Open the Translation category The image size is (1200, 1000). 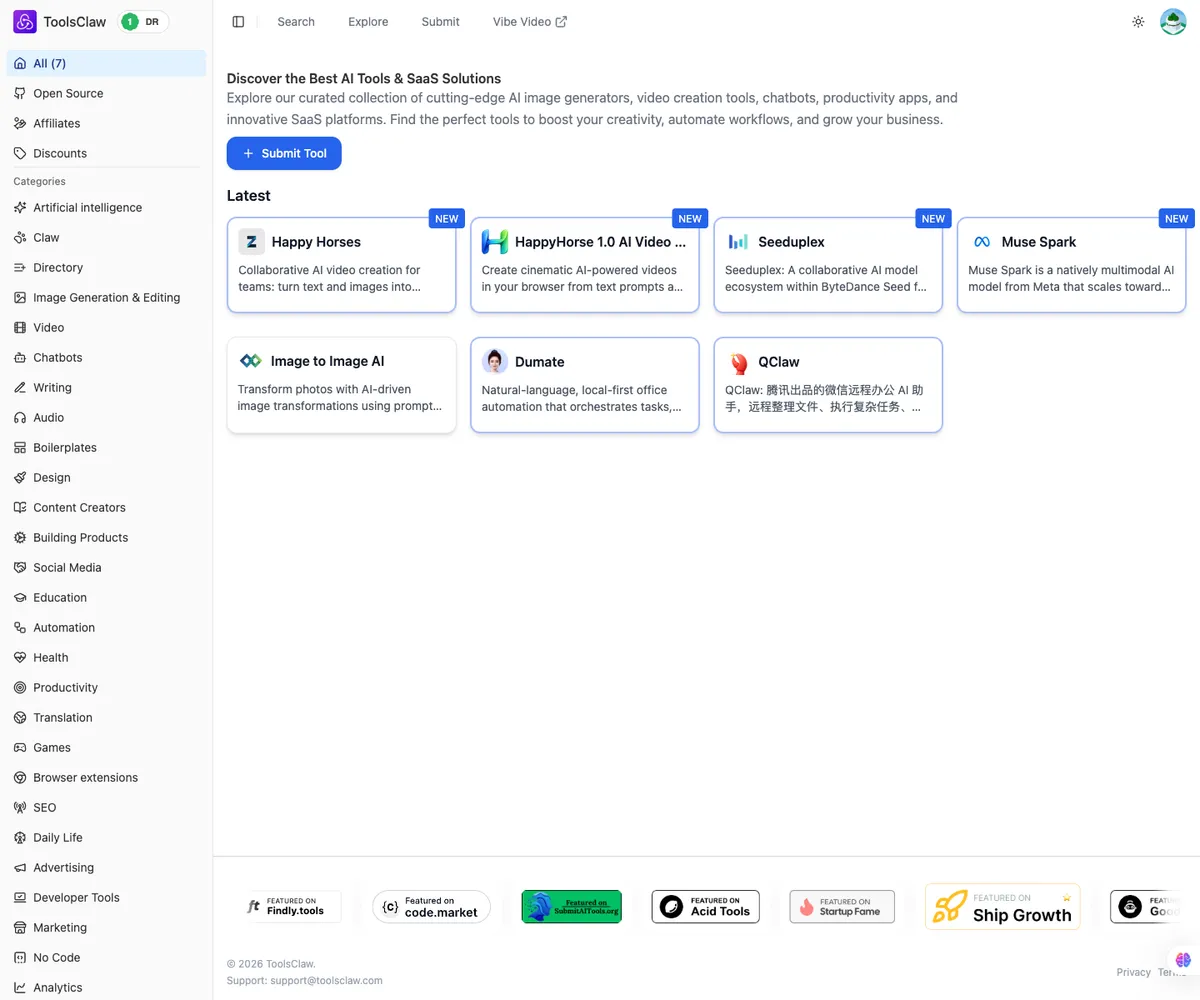[106, 717]
